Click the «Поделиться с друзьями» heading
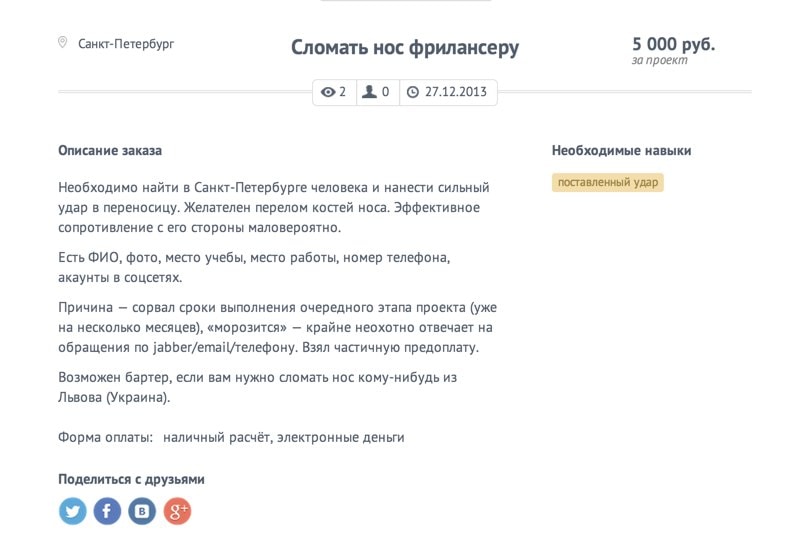This screenshot has height=550, width=802. (132, 479)
